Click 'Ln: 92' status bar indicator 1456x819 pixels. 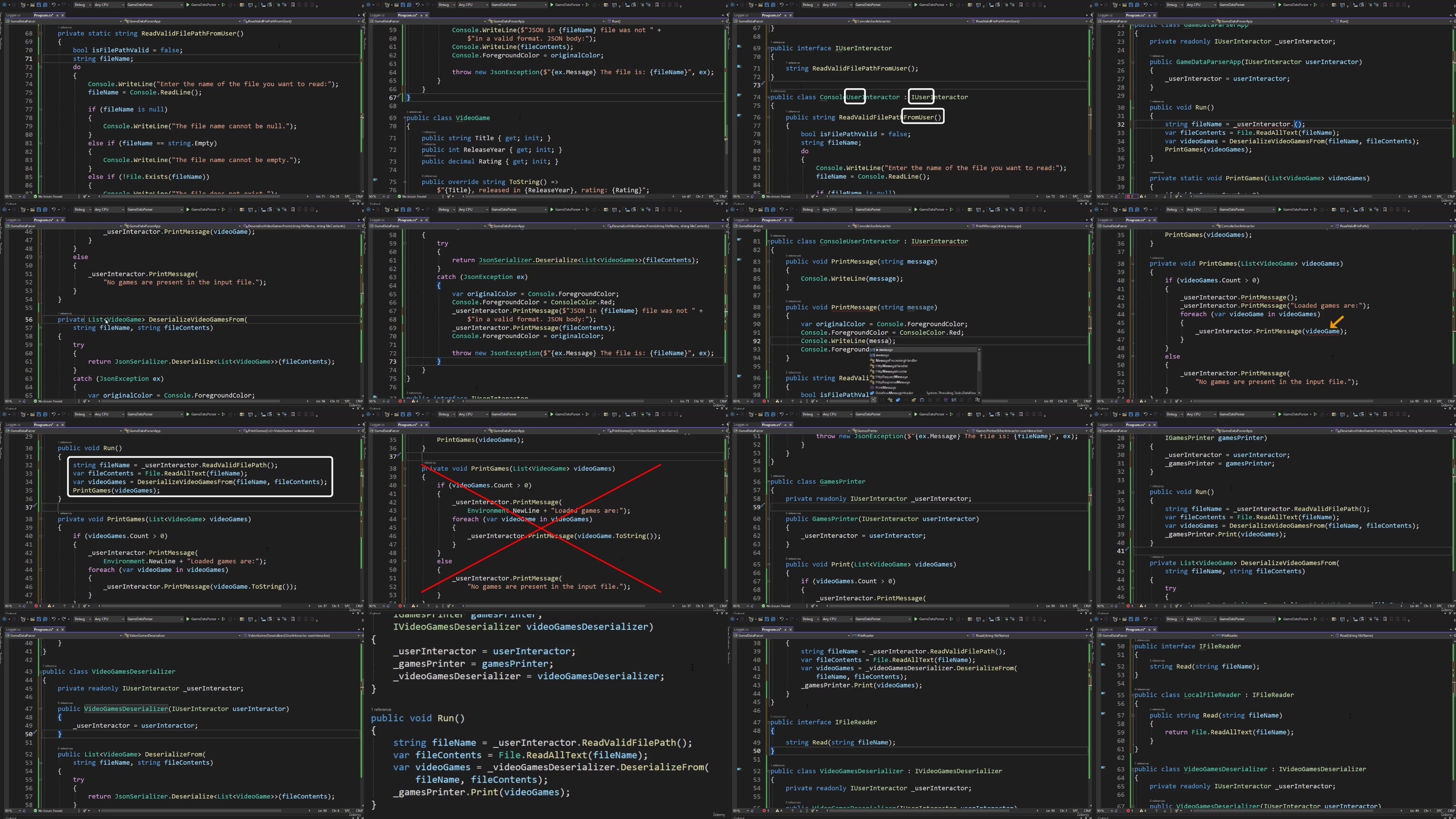1048,401
